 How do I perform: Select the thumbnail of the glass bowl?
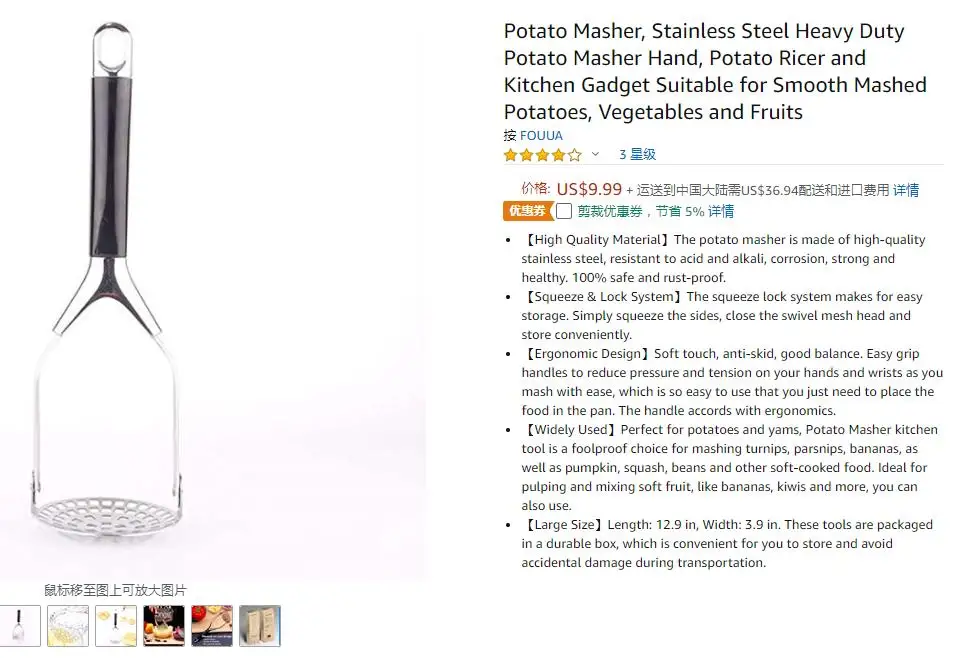(x=68, y=626)
